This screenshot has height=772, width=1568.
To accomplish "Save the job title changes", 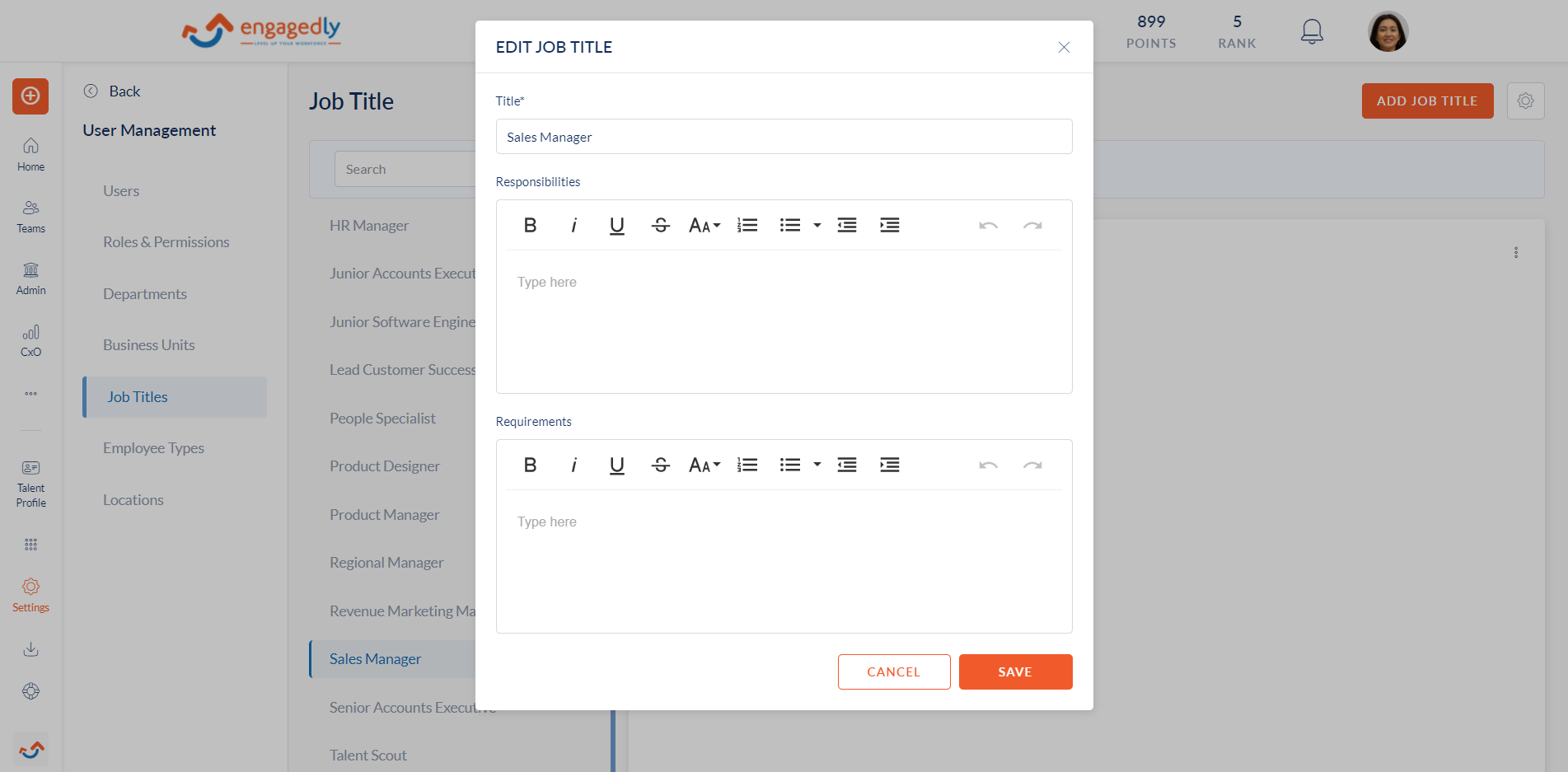I will click(1015, 671).
